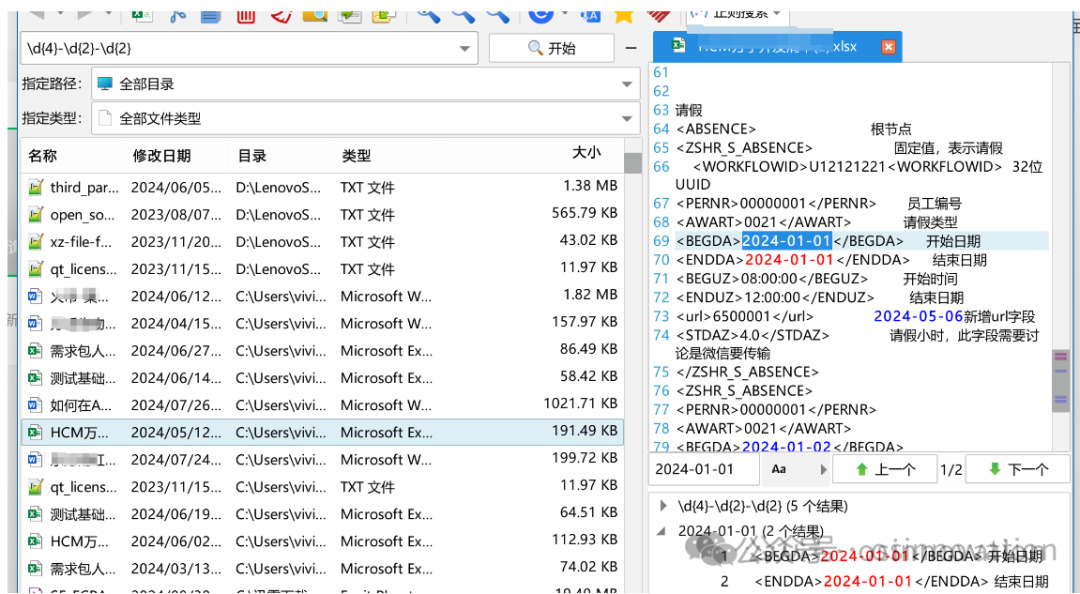This screenshot has width=1080, height=594.
Task: Click the Excel icon on the preview xlsx tab
Action: [x=679, y=46]
